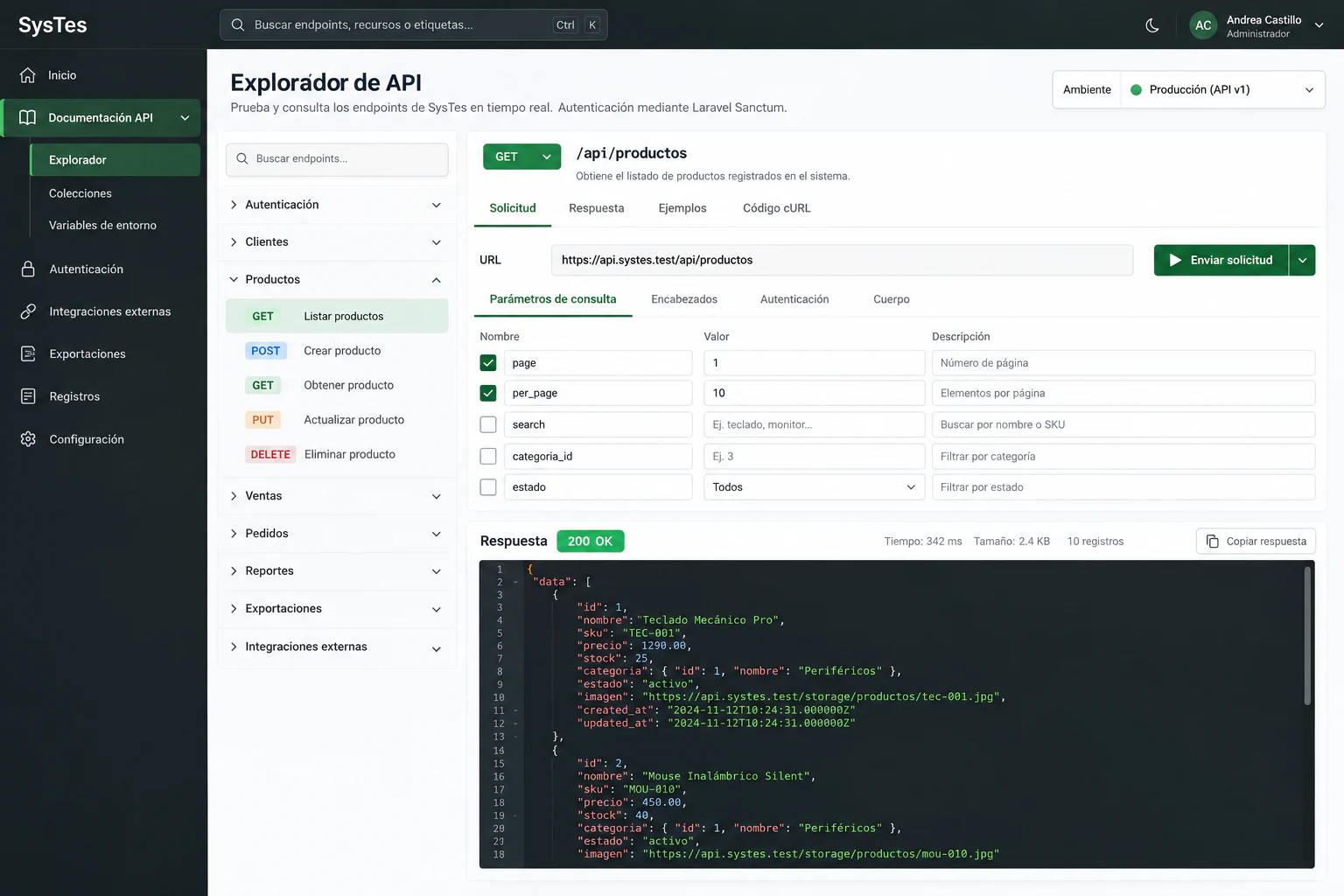
Task: Click the play icon on Enviar solicitud
Action: point(1175,260)
